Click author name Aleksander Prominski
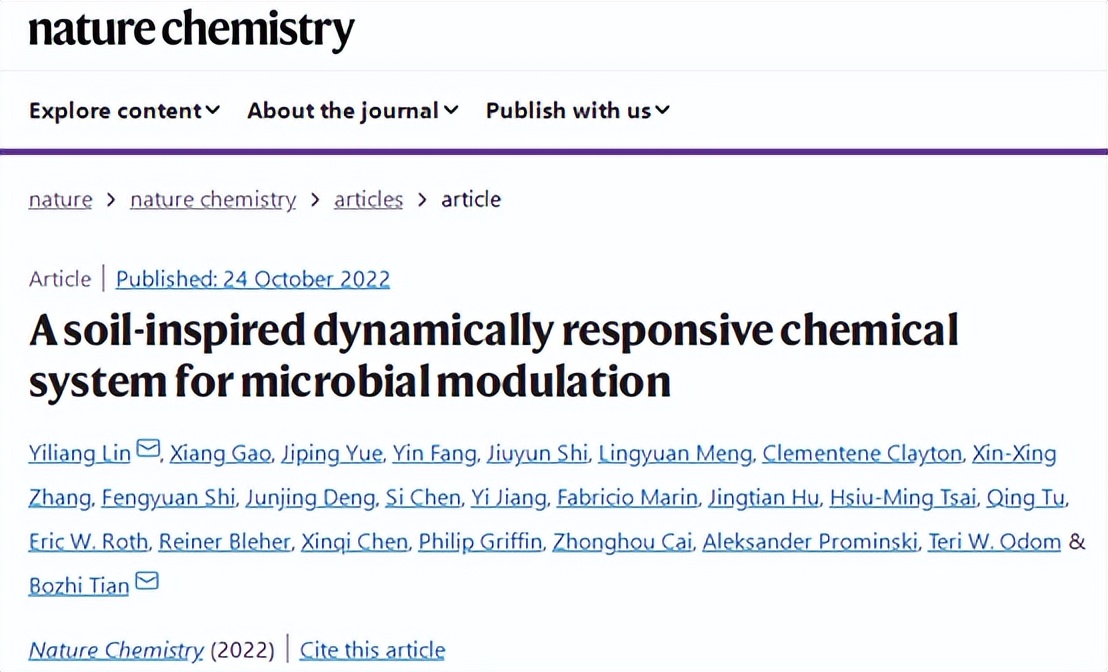Viewport: 1108px width, 672px height. click(809, 542)
